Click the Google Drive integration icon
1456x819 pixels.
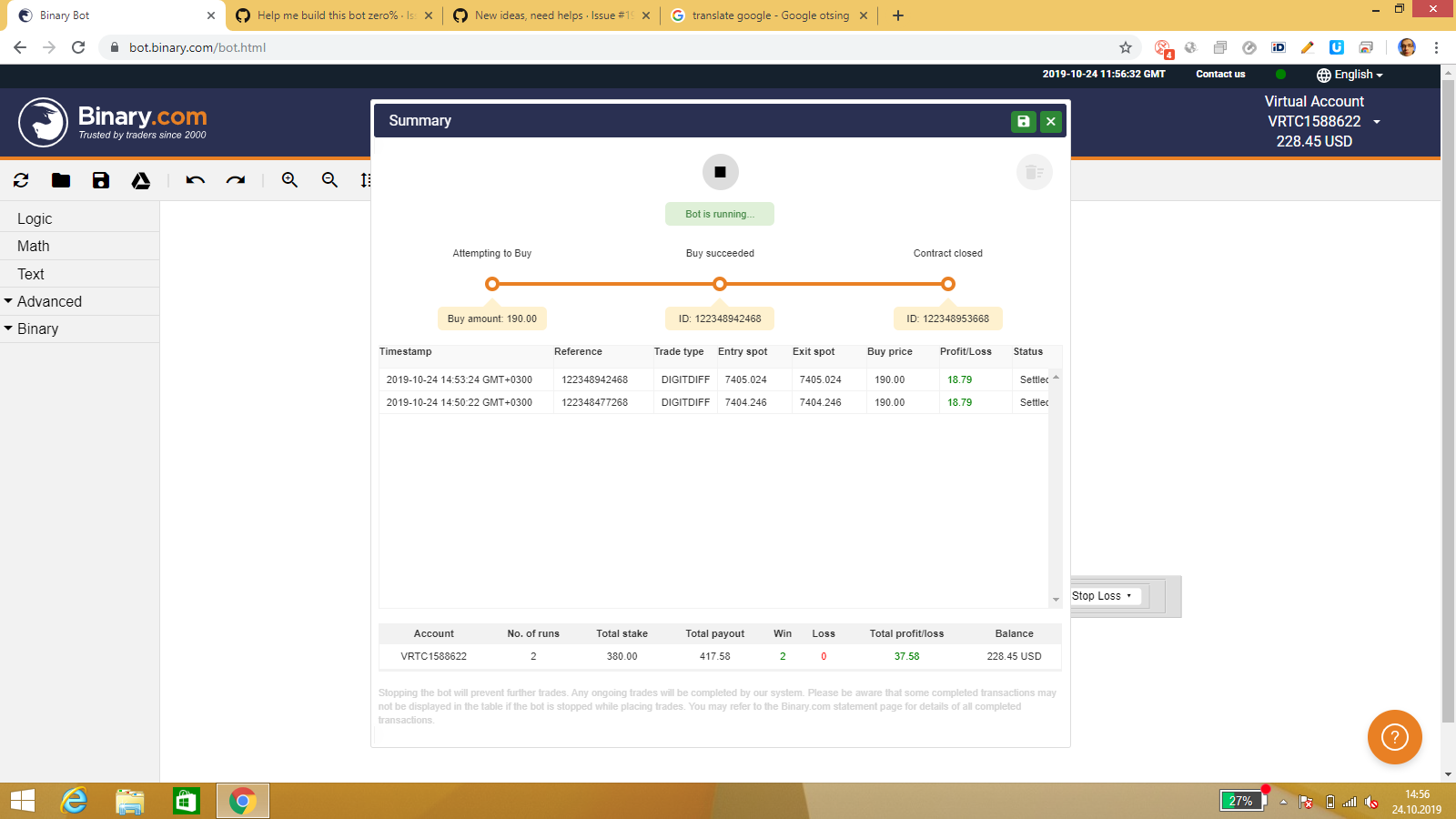(x=141, y=180)
